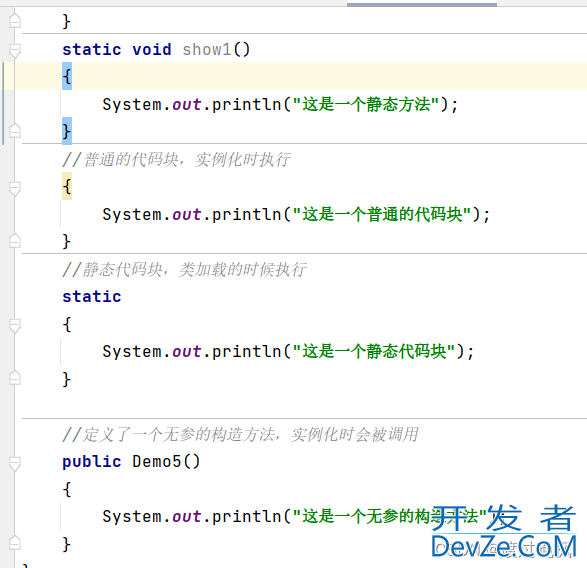Click fold end marker at top closing brace
This screenshot has height=568, width=587.
(15, 21)
